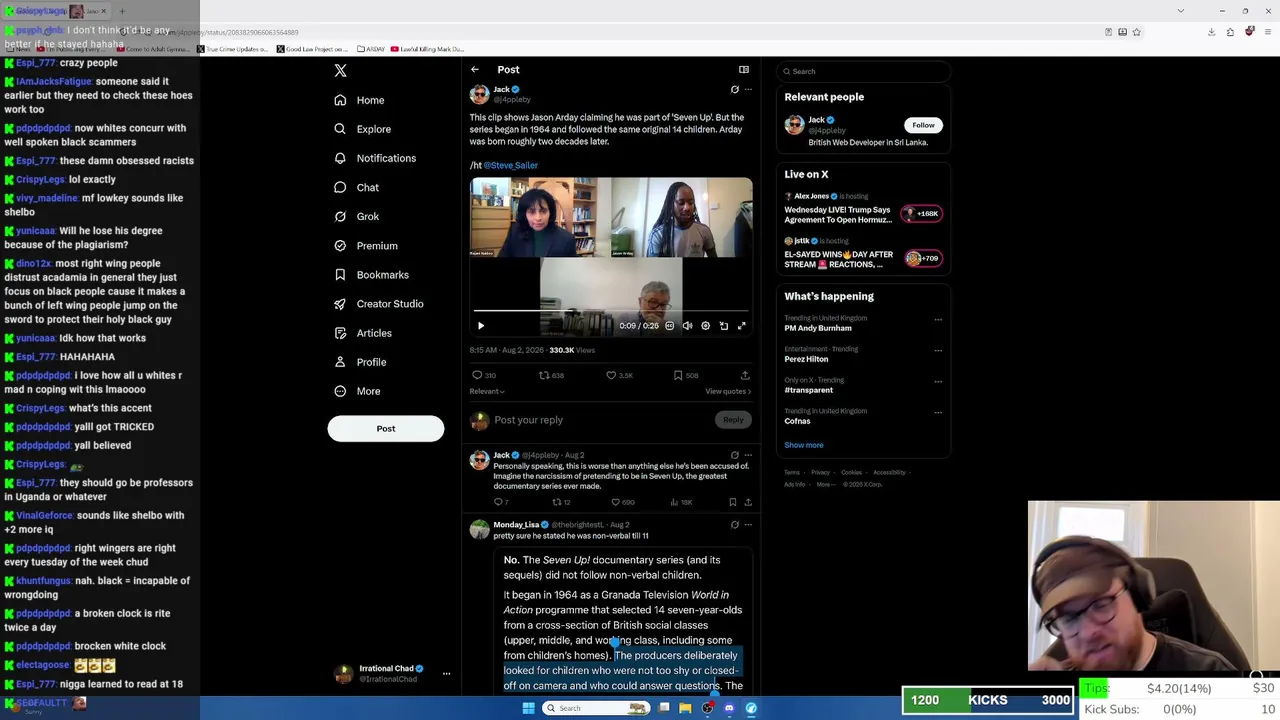
Task: Open the @Steve_Sailer mention link
Action: click(511, 166)
